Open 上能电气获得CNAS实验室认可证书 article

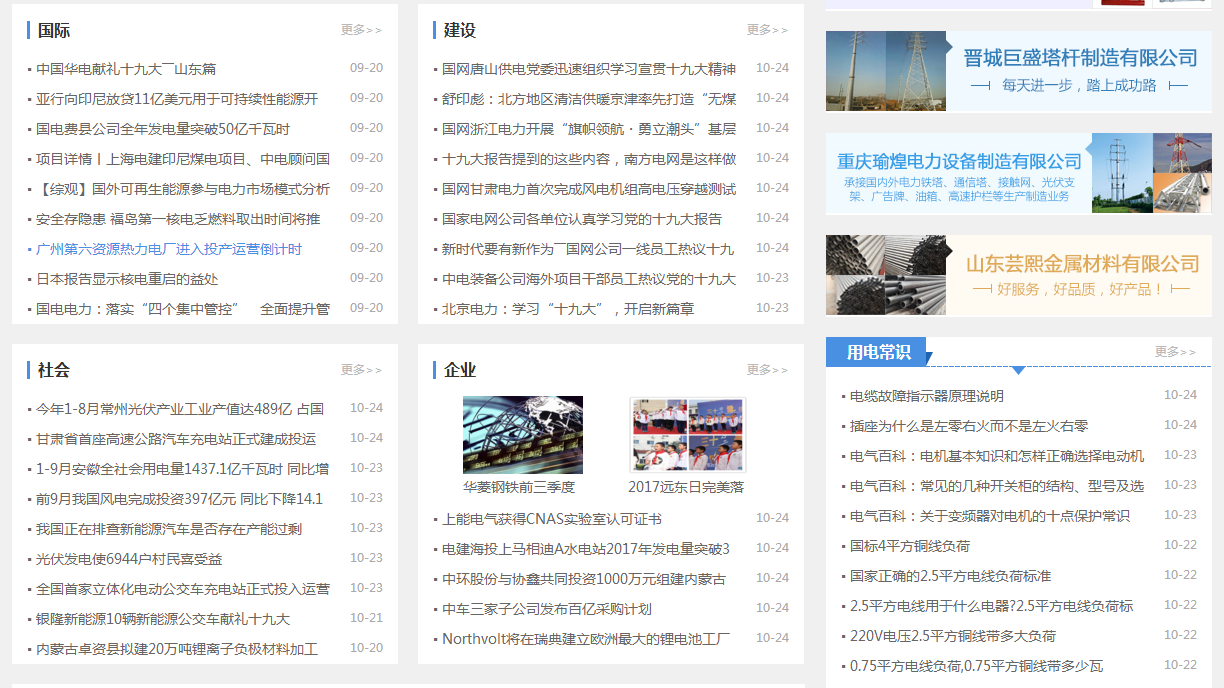point(552,519)
